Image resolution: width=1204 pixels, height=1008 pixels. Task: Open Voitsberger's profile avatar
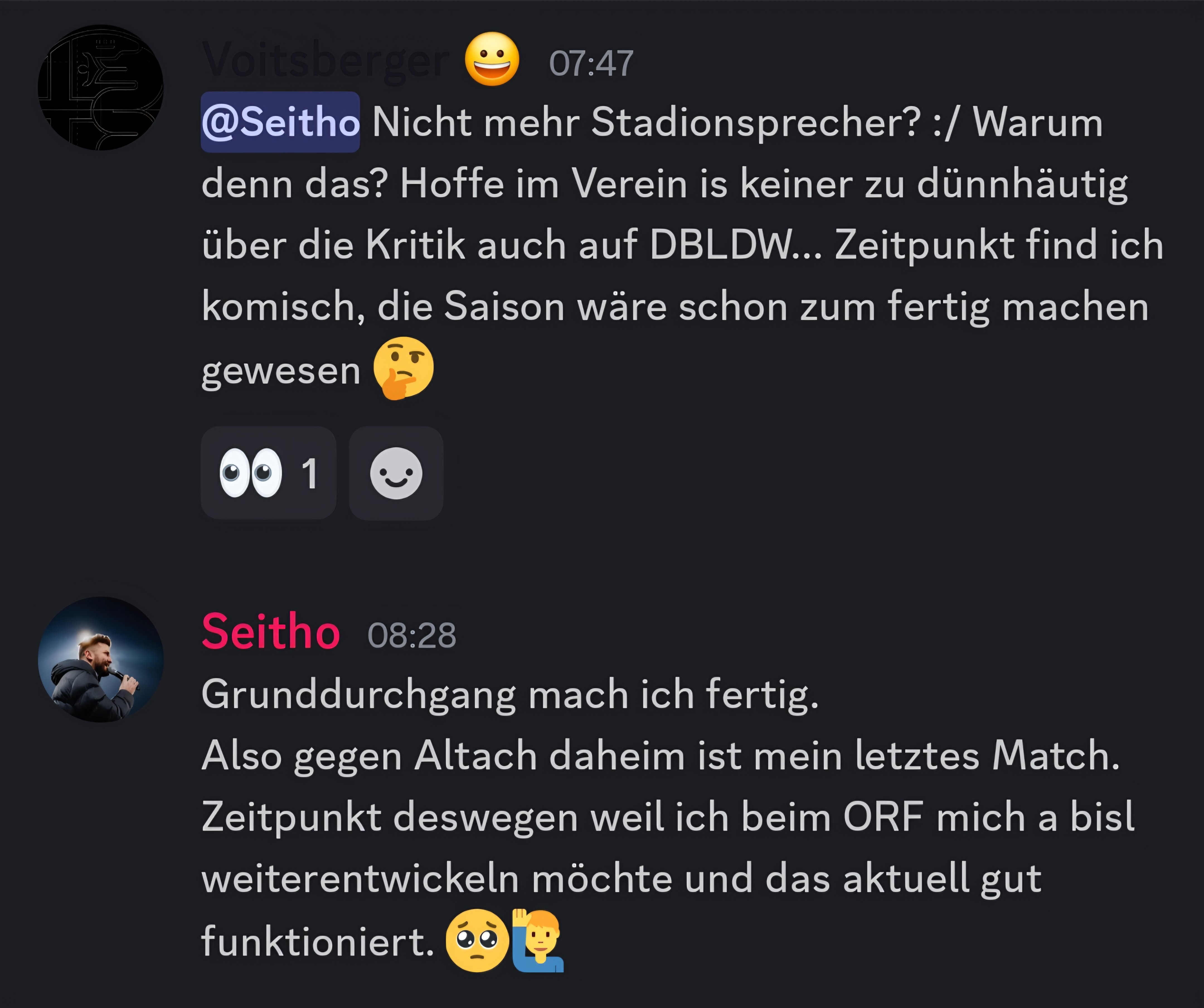[x=100, y=88]
